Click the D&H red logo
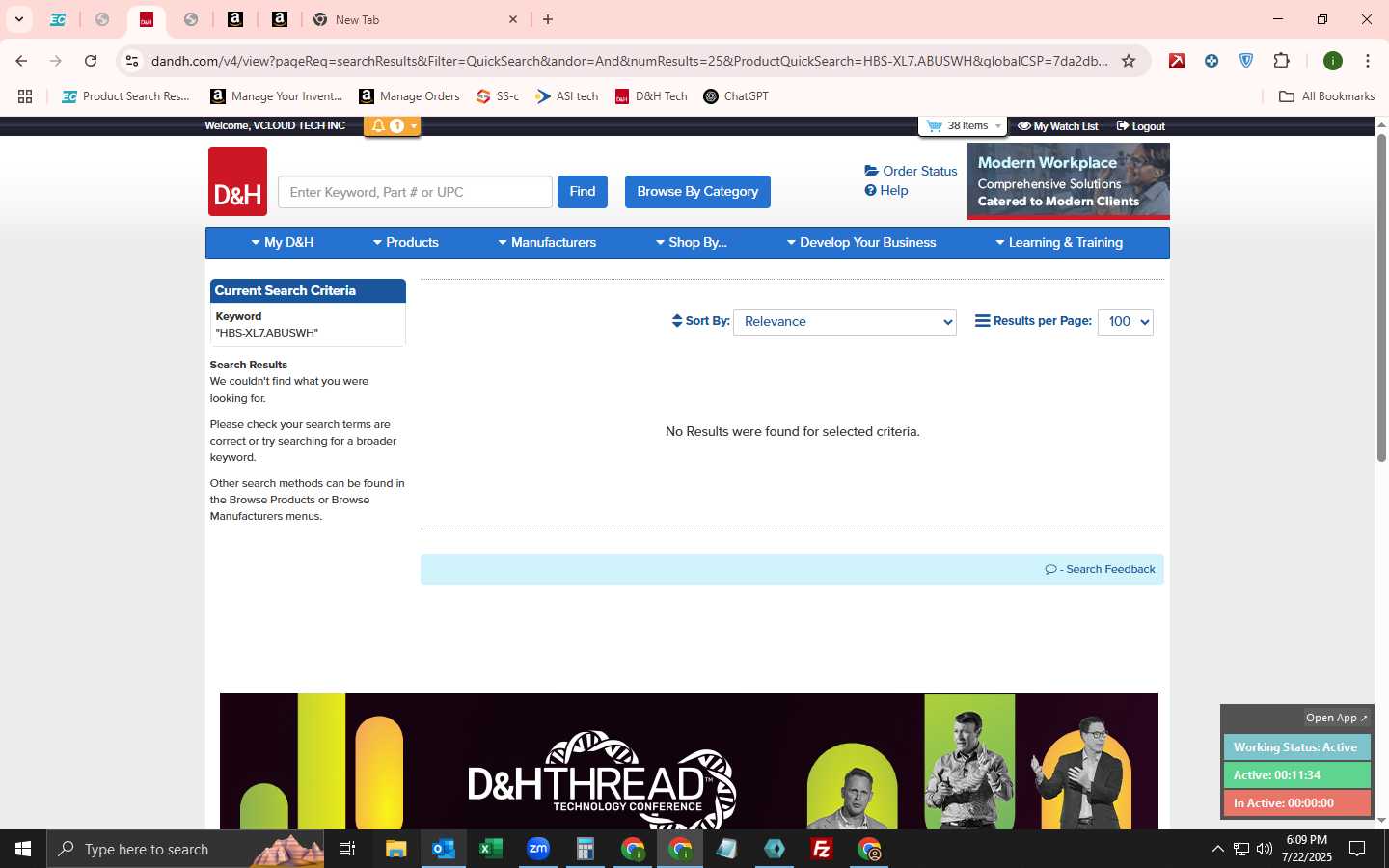 click(237, 181)
